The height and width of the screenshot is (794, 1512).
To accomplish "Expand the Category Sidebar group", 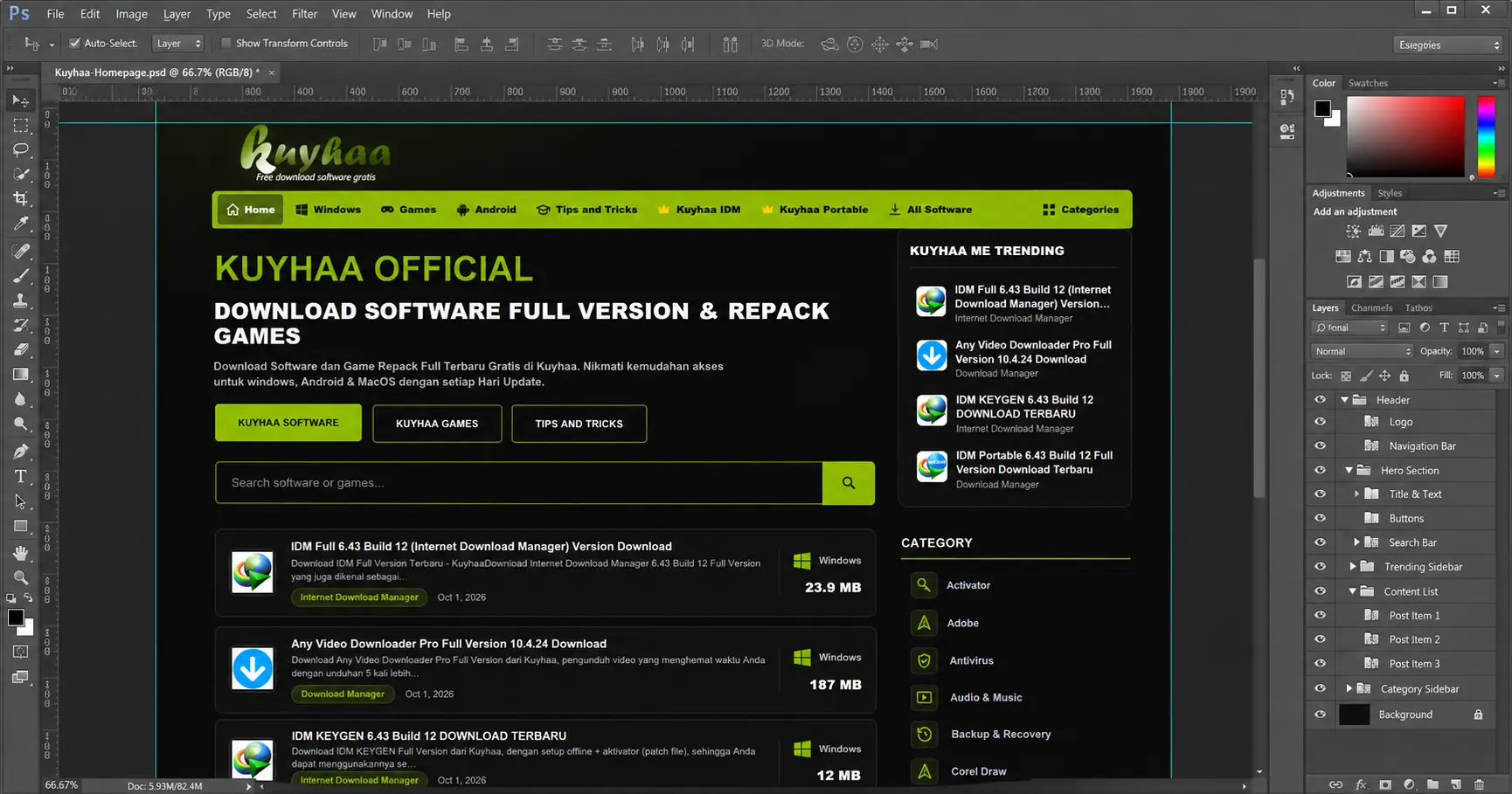I will point(1349,688).
